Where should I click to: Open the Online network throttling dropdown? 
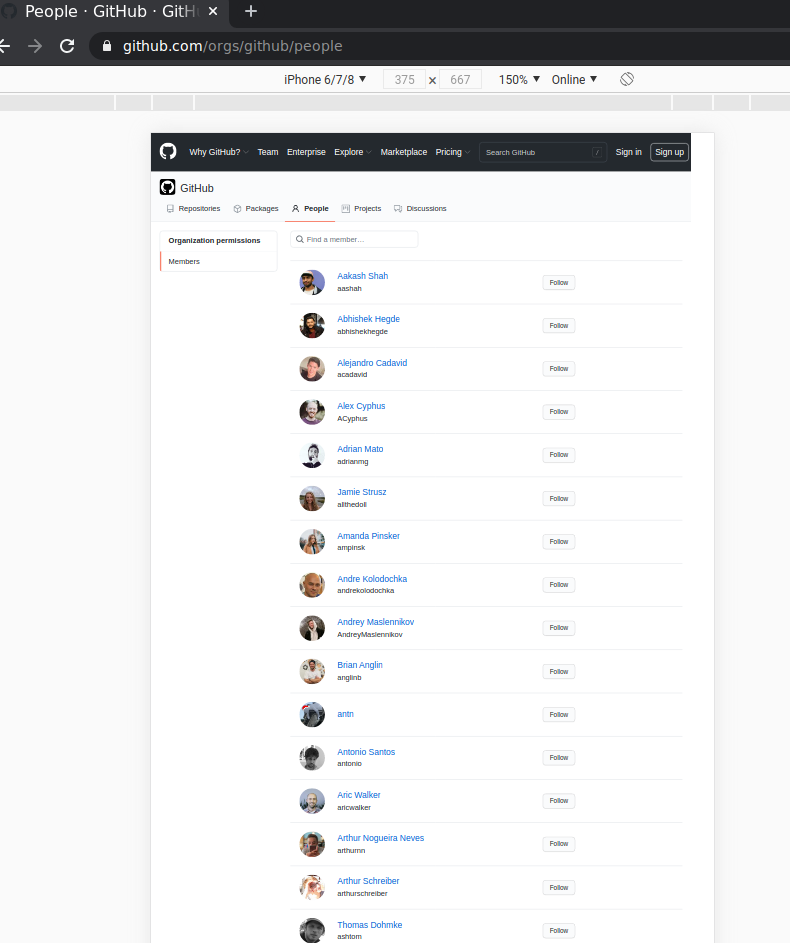(572, 79)
